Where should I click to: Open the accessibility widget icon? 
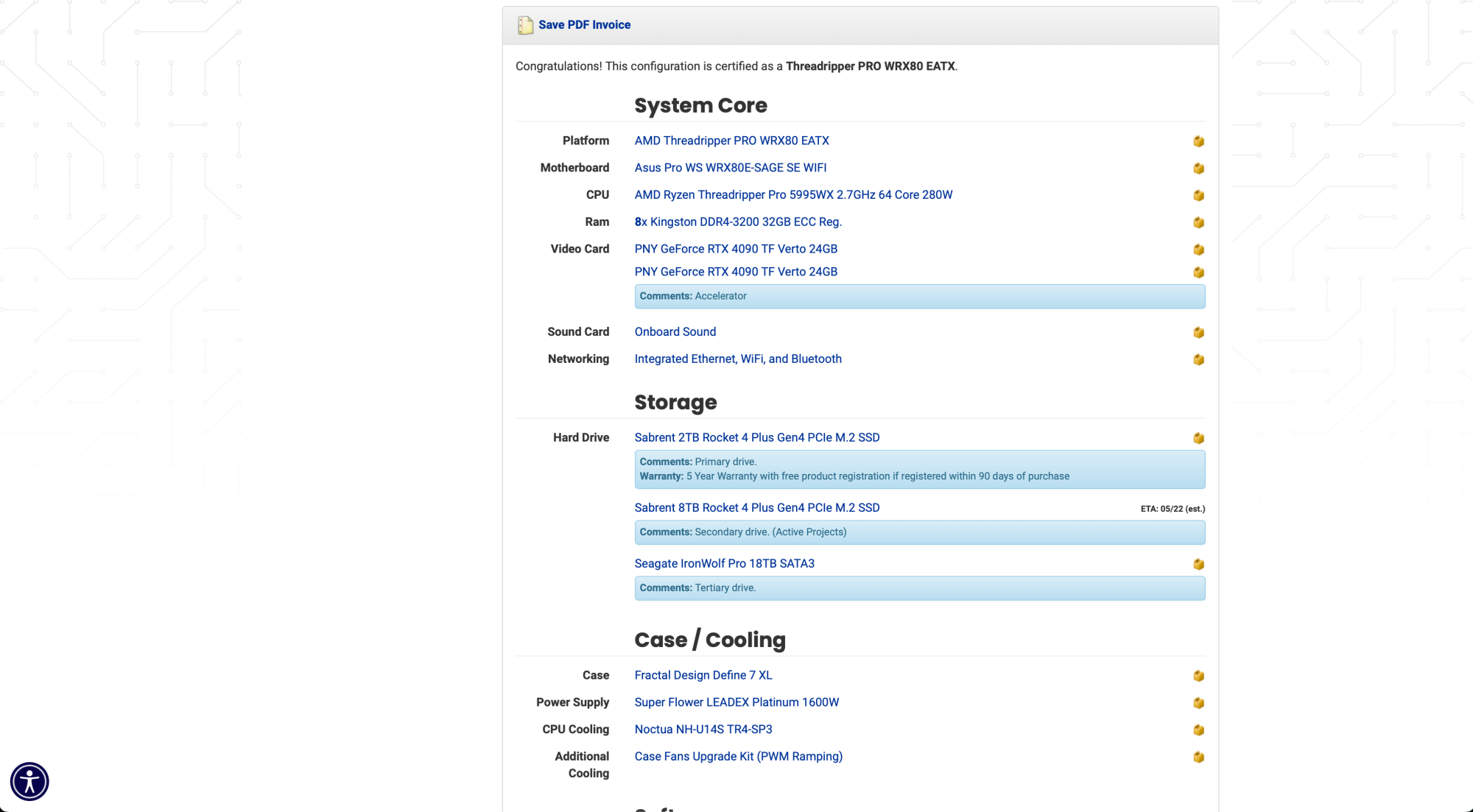tap(29, 781)
